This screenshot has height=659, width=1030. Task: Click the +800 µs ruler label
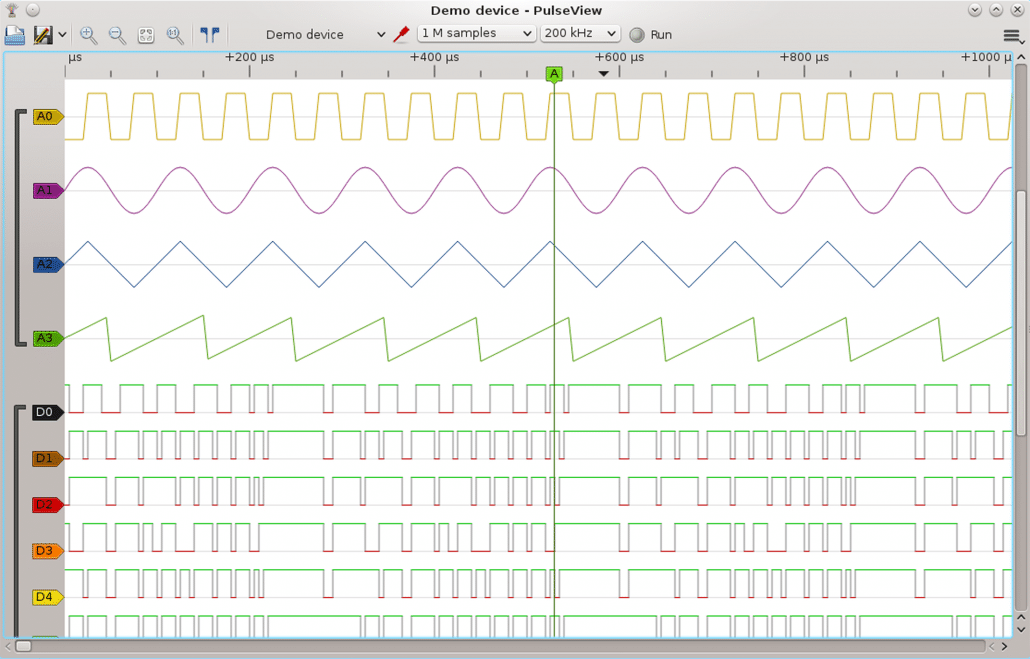pos(804,57)
